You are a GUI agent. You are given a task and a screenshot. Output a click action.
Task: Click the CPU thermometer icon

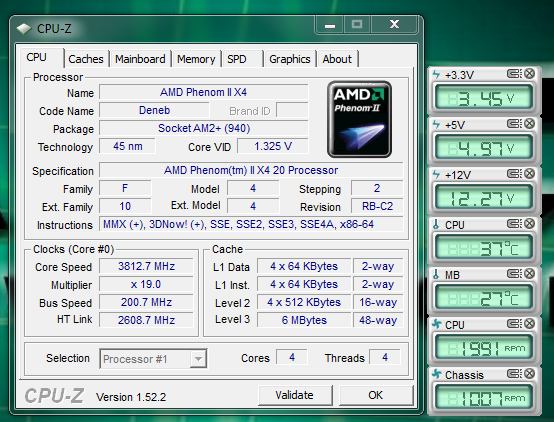[x=436, y=224]
